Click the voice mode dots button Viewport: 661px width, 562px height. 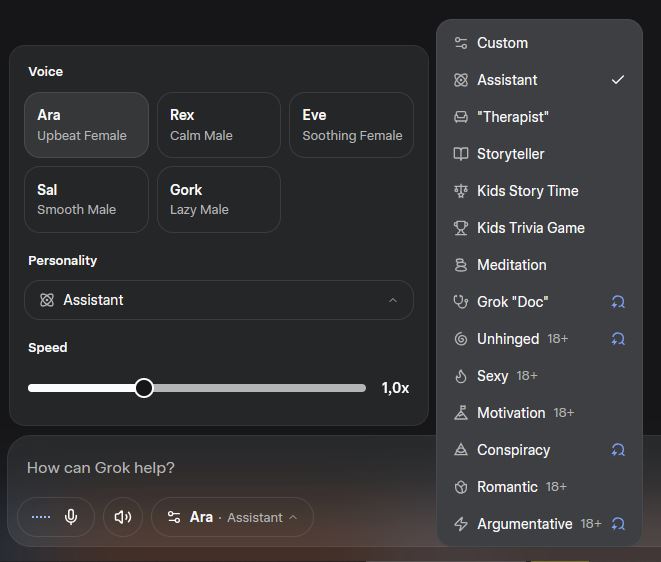click(41, 517)
